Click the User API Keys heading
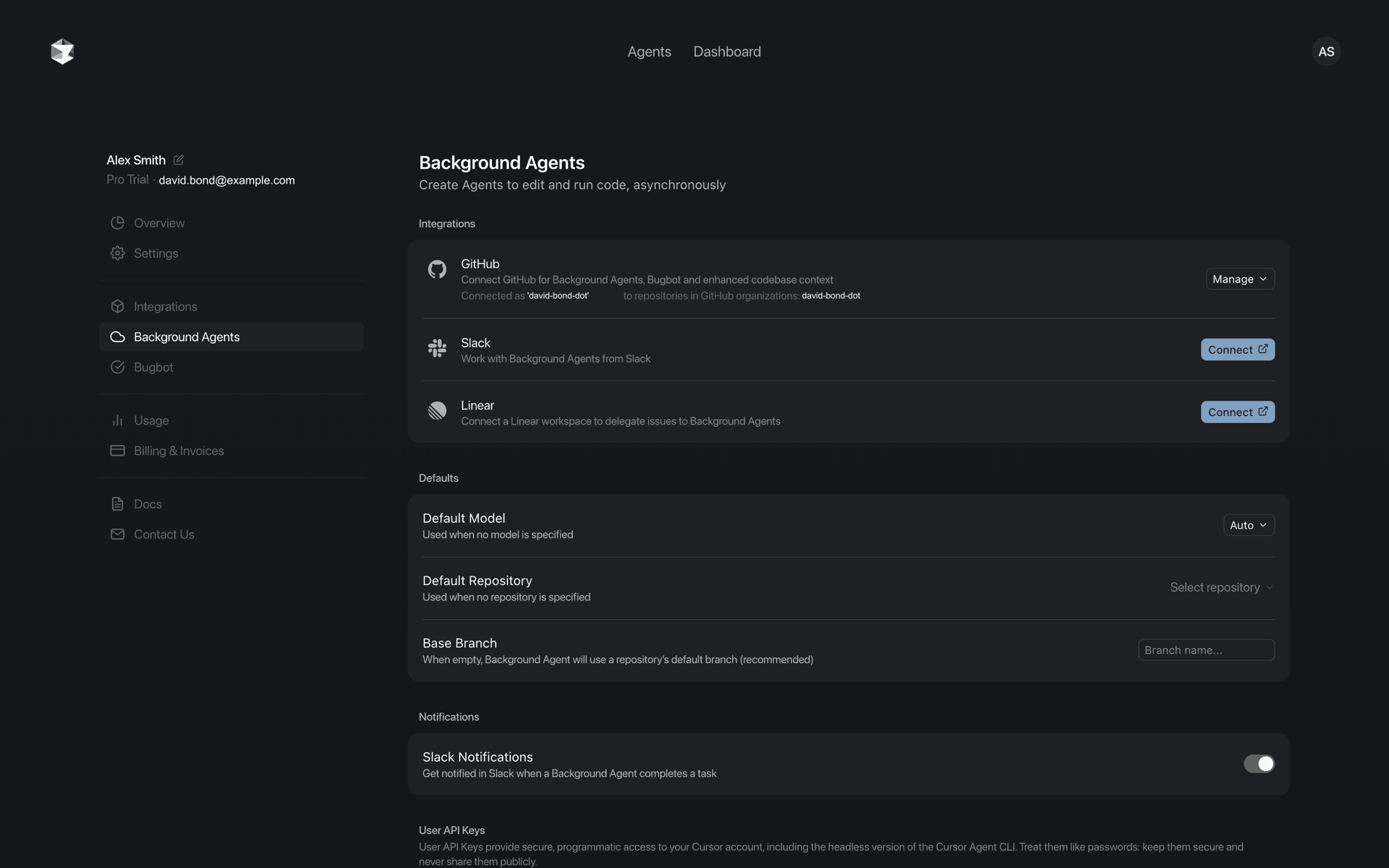This screenshot has width=1389, height=868. click(452, 830)
